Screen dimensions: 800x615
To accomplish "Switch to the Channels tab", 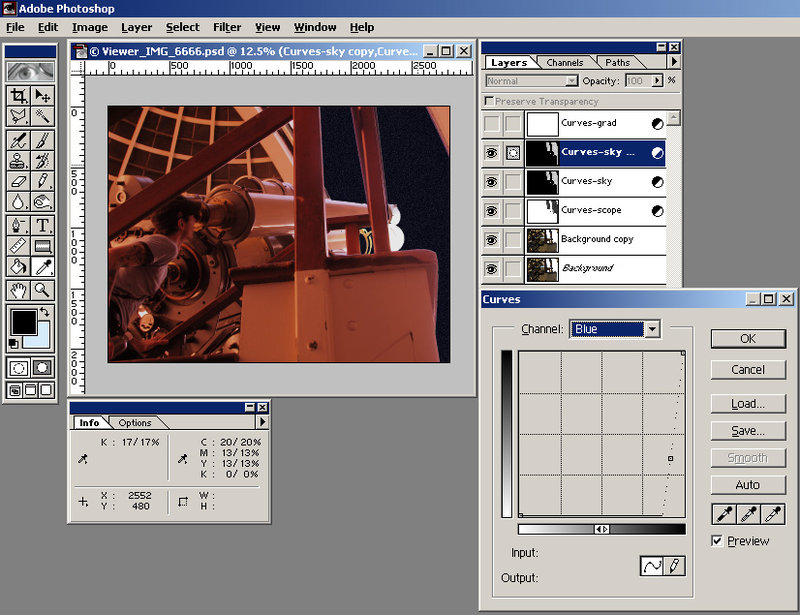I will pos(564,62).
